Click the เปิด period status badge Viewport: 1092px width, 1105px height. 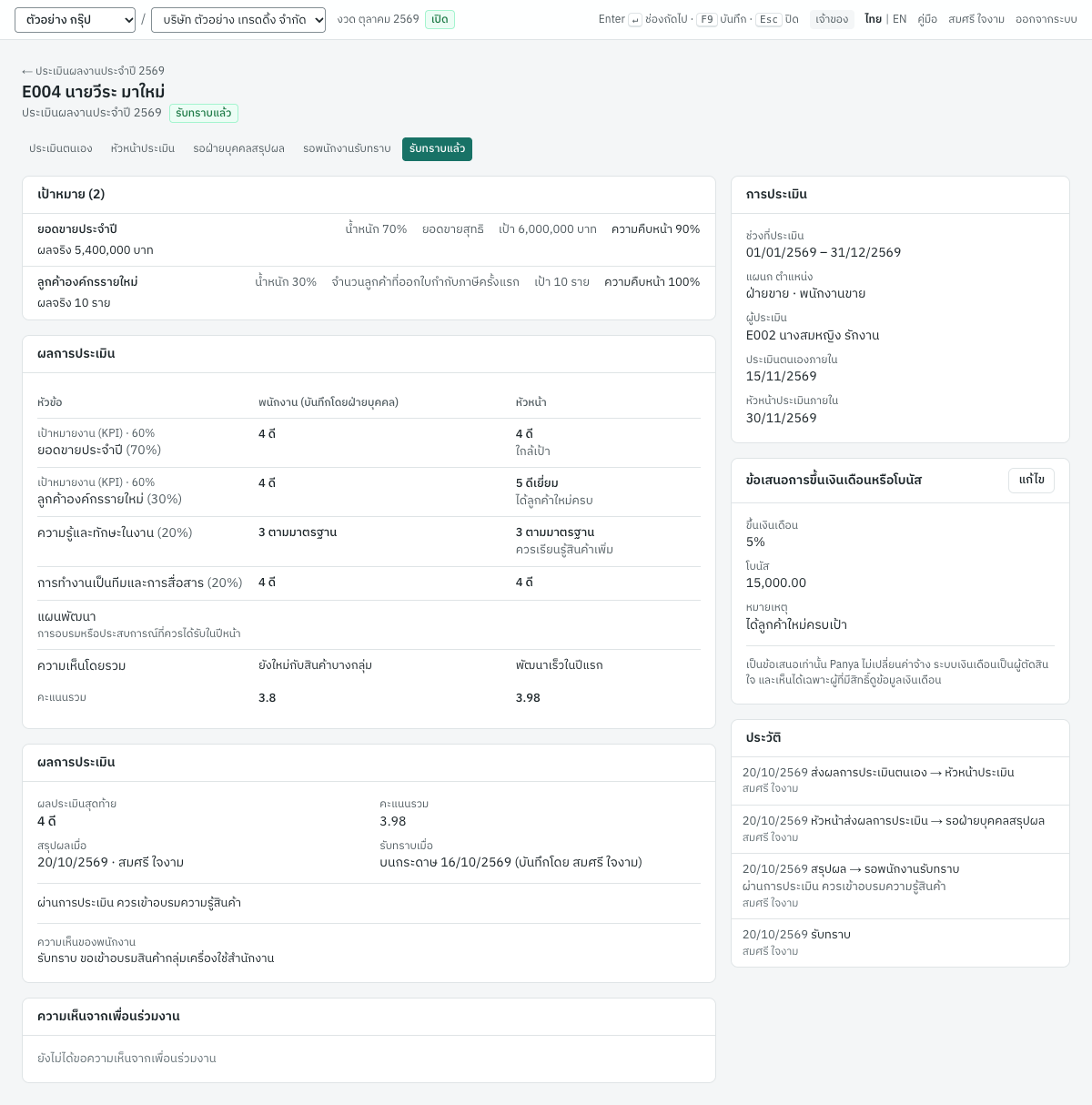[x=440, y=19]
